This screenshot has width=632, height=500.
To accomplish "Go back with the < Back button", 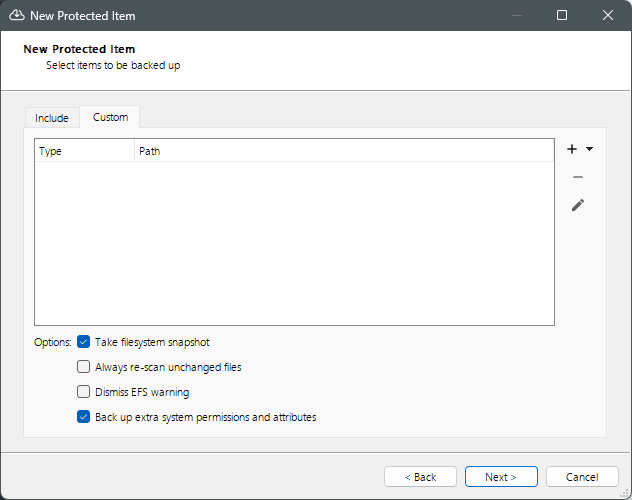I will click(x=420, y=477).
